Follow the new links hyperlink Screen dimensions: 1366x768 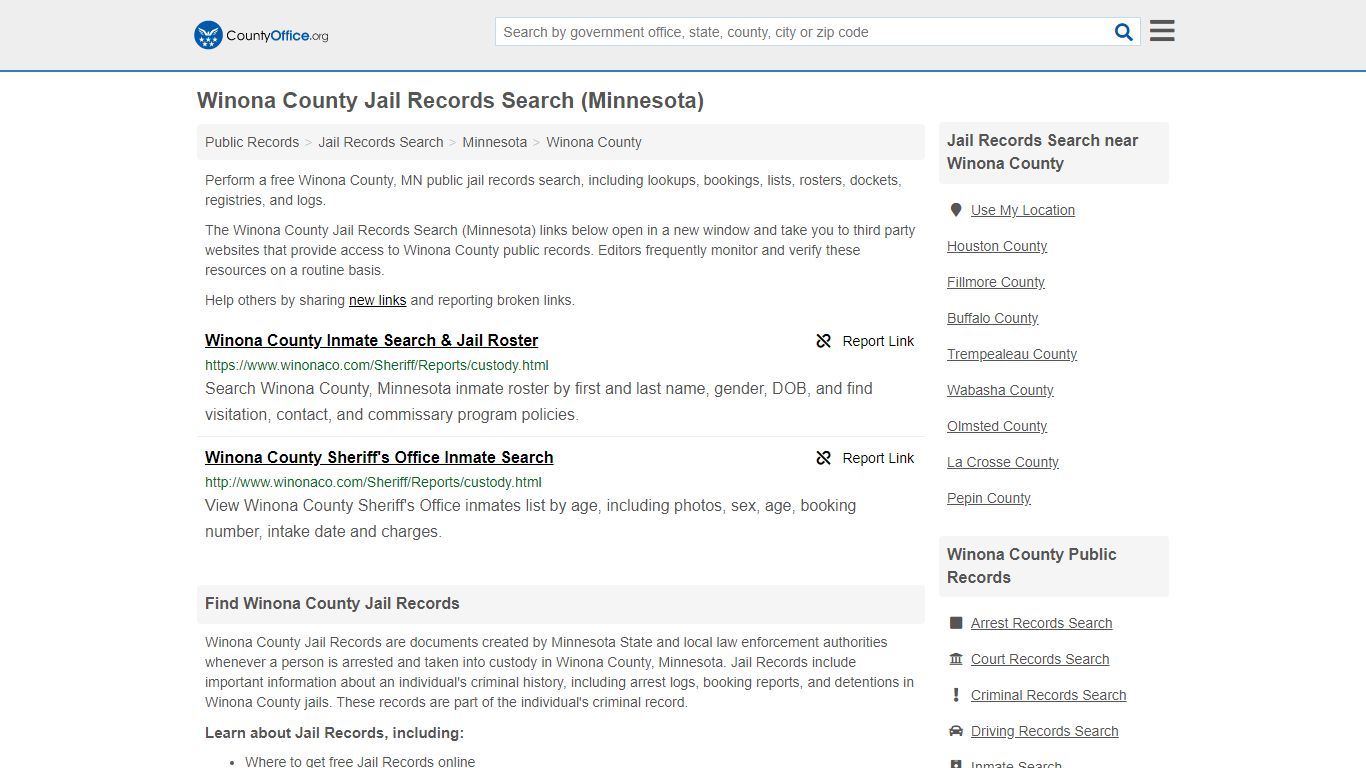pos(377,300)
